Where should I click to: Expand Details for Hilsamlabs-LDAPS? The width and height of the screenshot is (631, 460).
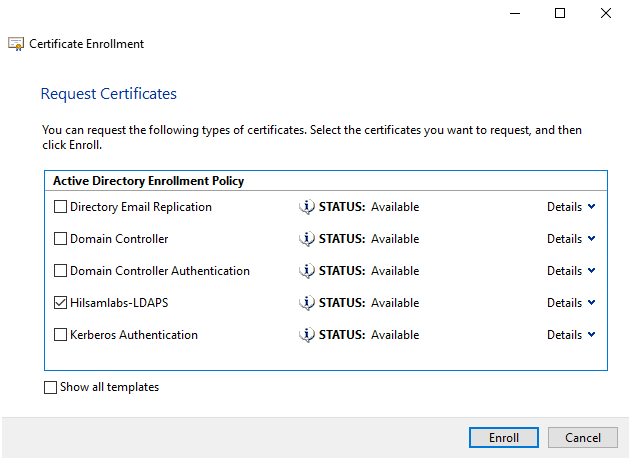tap(571, 303)
